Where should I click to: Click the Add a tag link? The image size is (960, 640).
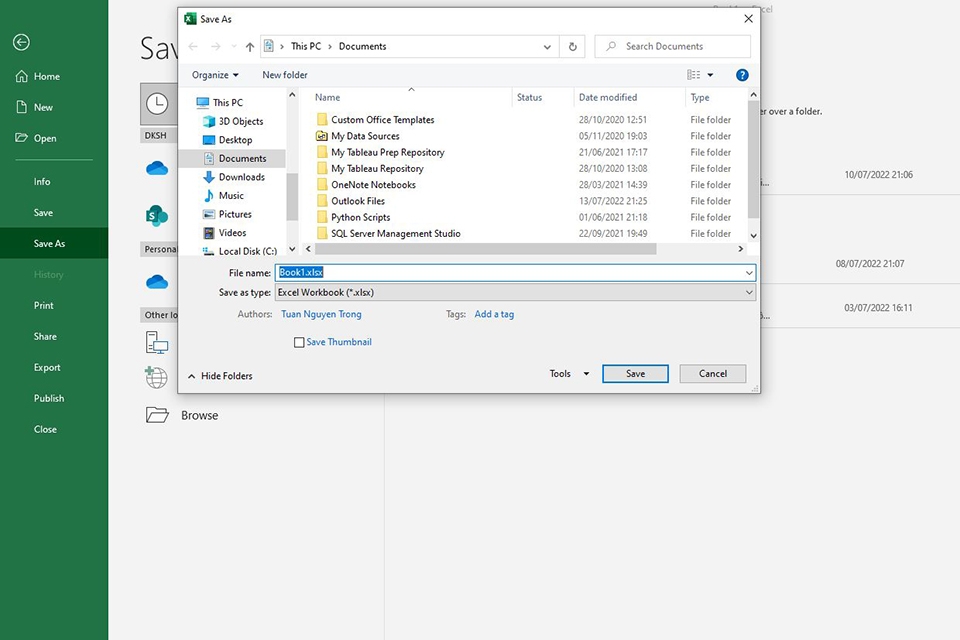(x=494, y=314)
